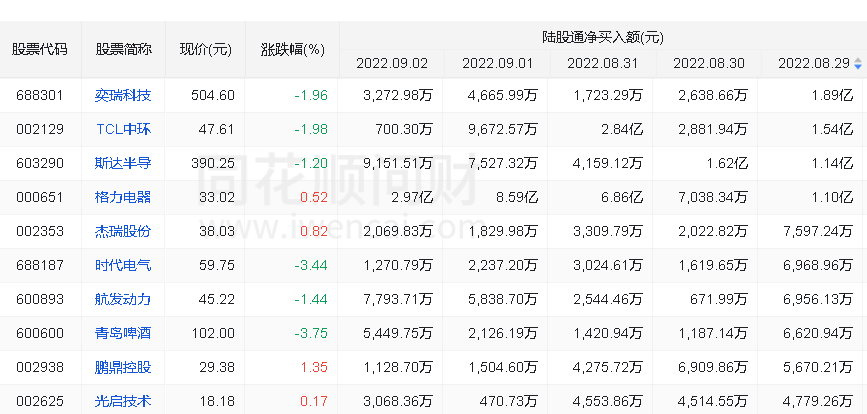Select stock code 688301

pyautogui.click(x=39, y=95)
